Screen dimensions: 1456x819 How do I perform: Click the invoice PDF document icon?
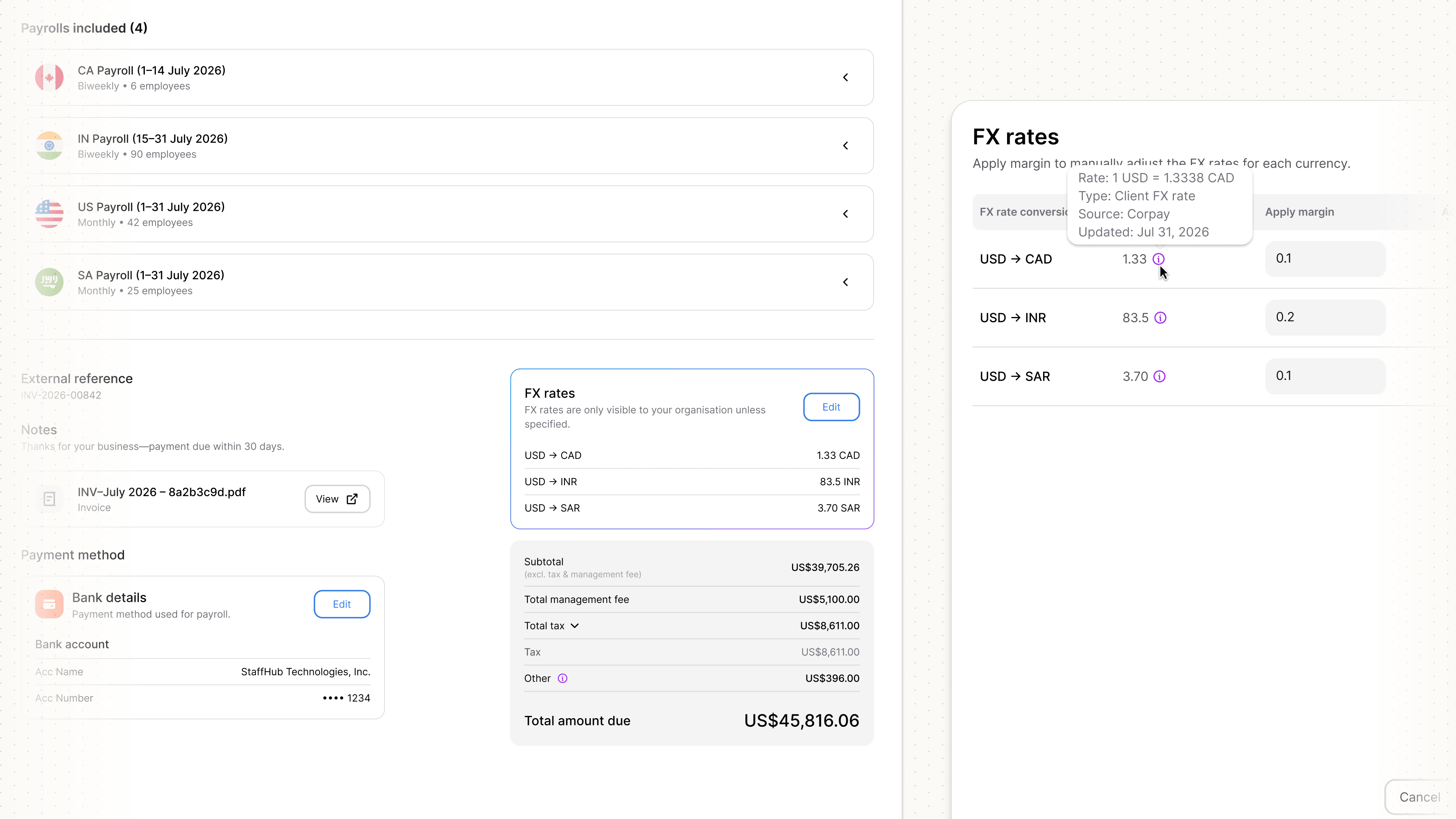[49, 499]
